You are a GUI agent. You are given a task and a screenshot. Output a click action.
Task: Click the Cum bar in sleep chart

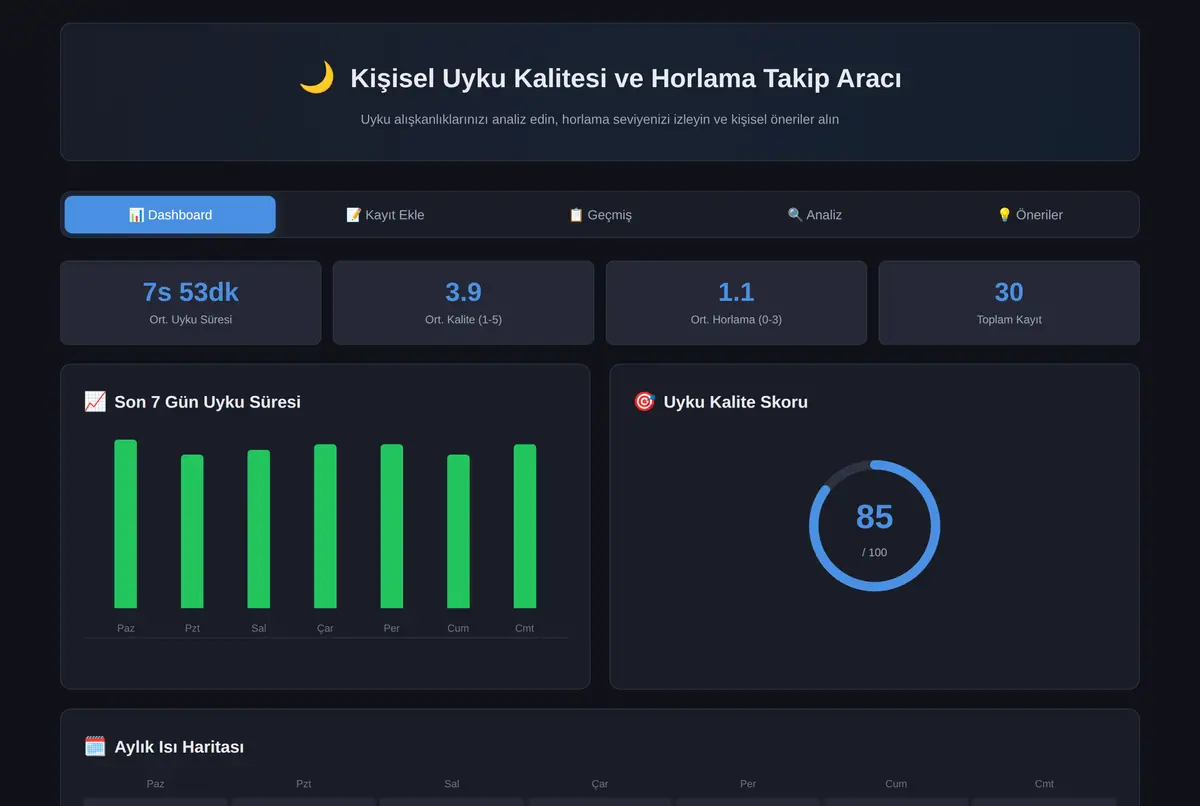click(x=458, y=532)
